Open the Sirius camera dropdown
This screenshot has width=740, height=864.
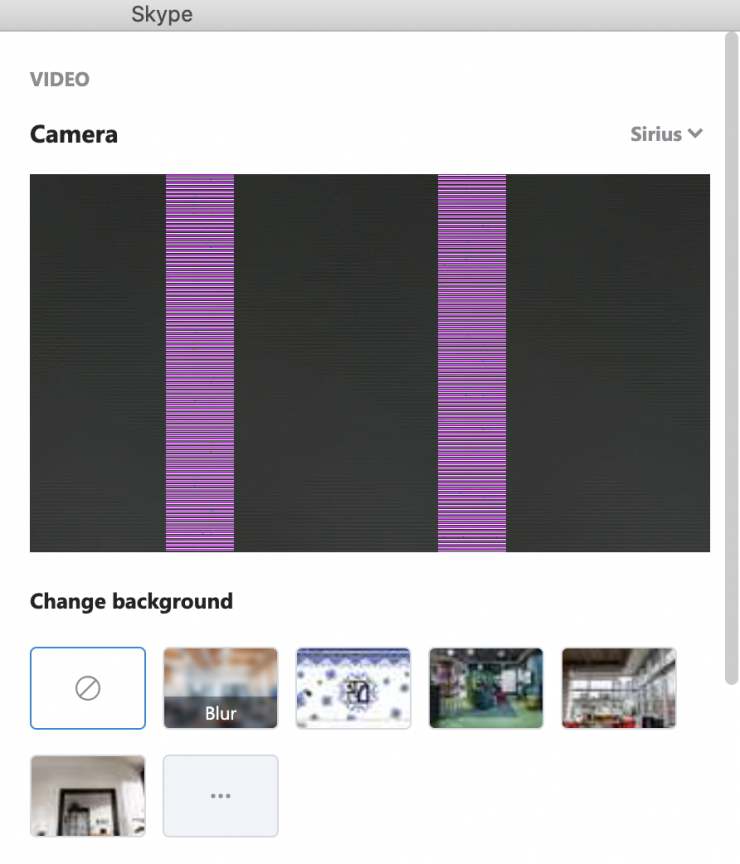(x=666, y=134)
